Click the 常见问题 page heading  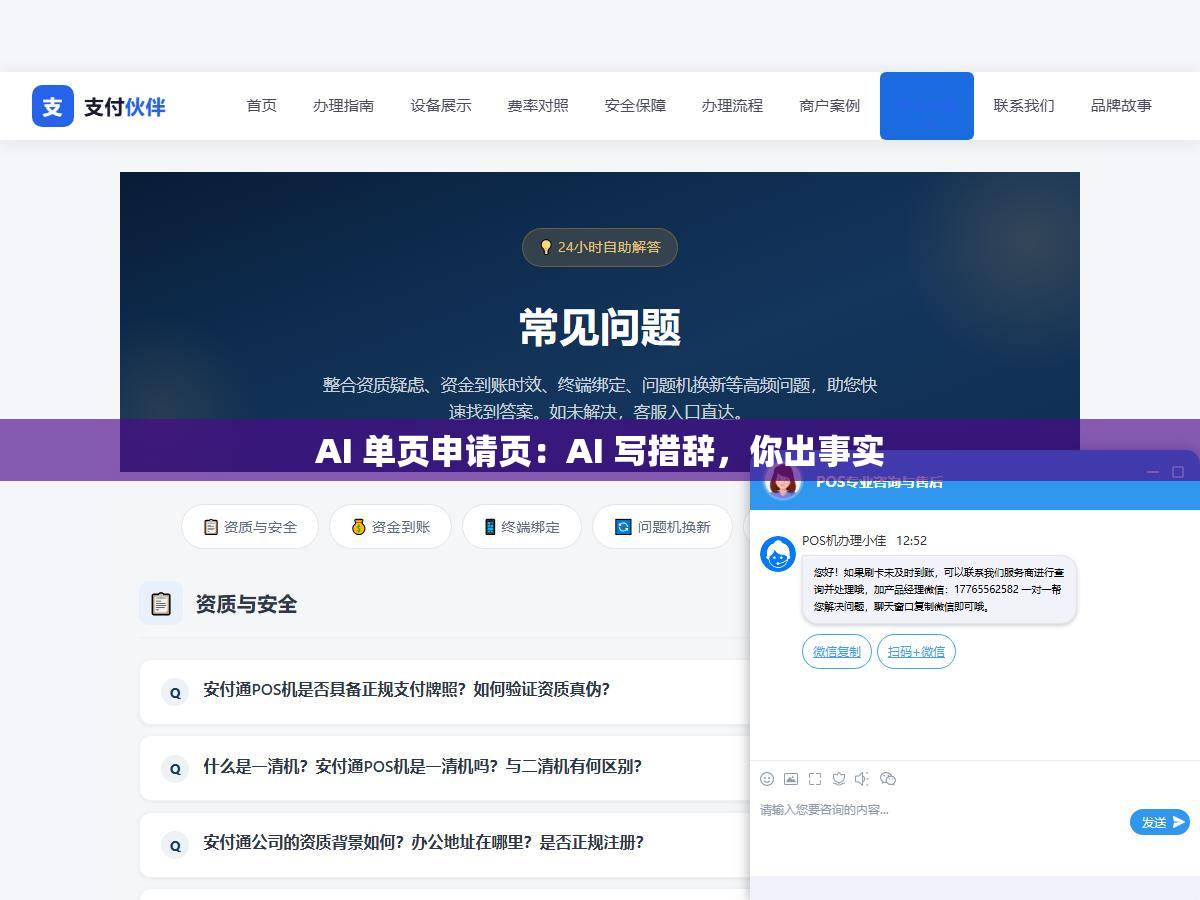click(600, 327)
